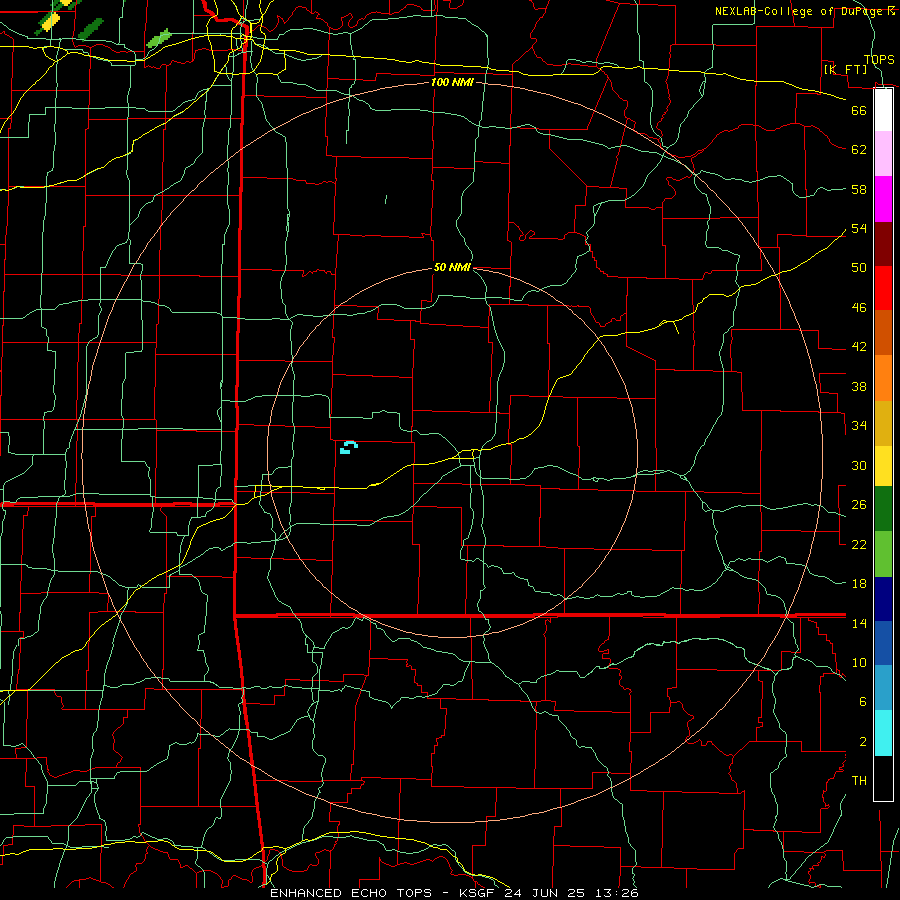900x900 pixels.
Task: Click the 34 legend value
Action: point(859,426)
